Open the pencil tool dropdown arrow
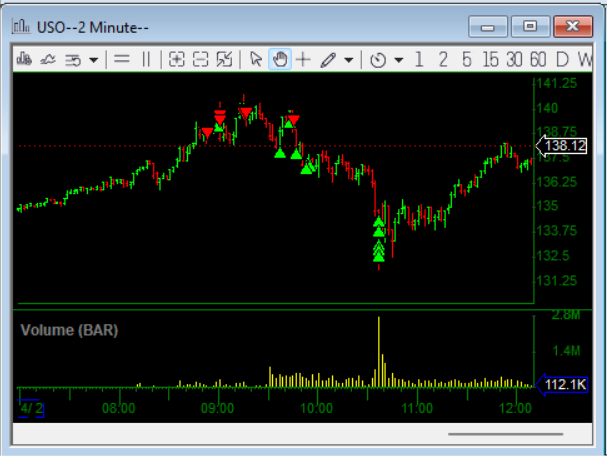Screen dimensions: 607x456 click(348, 60)
